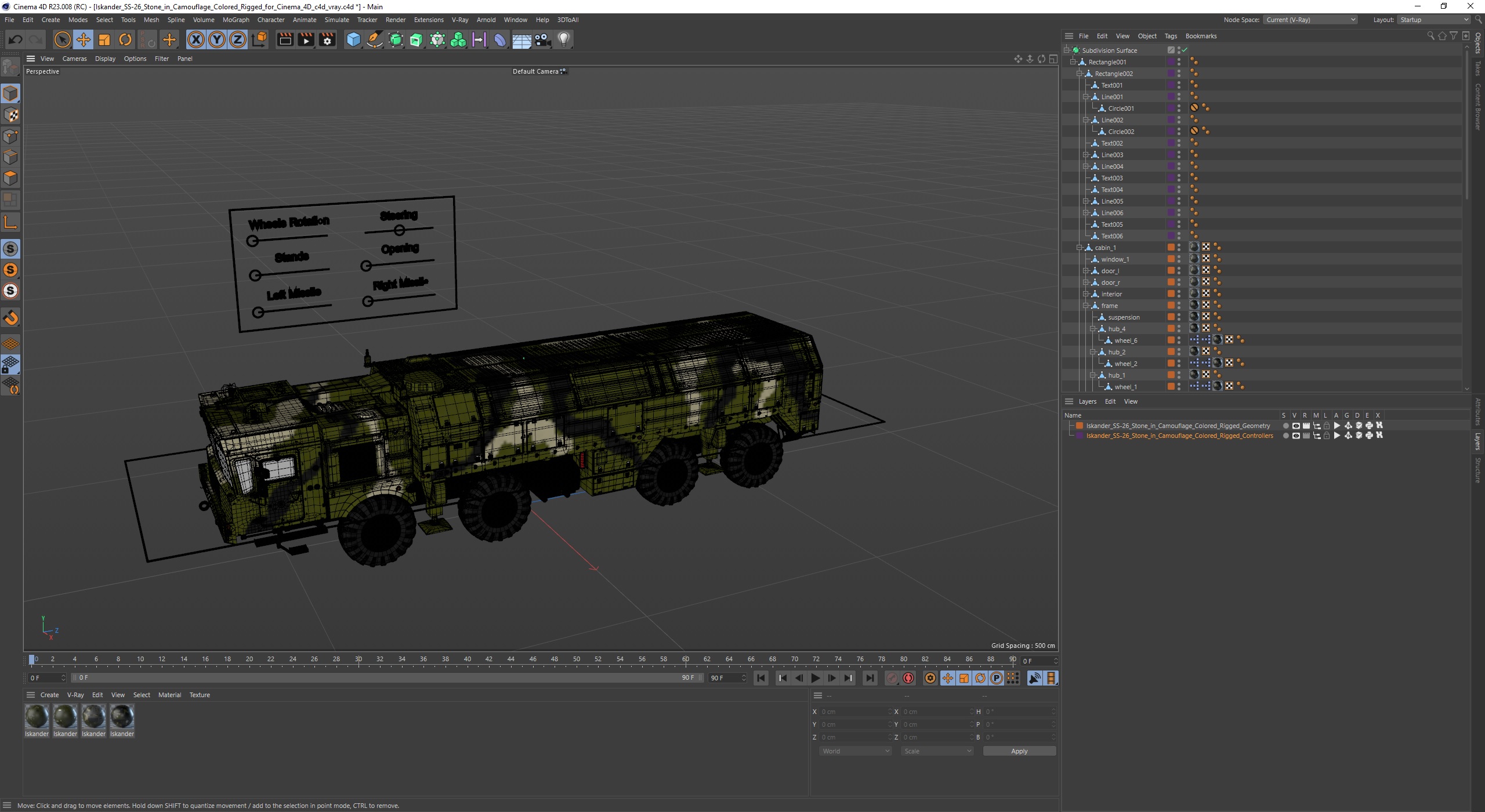Play the animation forward
This screenshot has height=812, width=1485.
pos(815,678)
